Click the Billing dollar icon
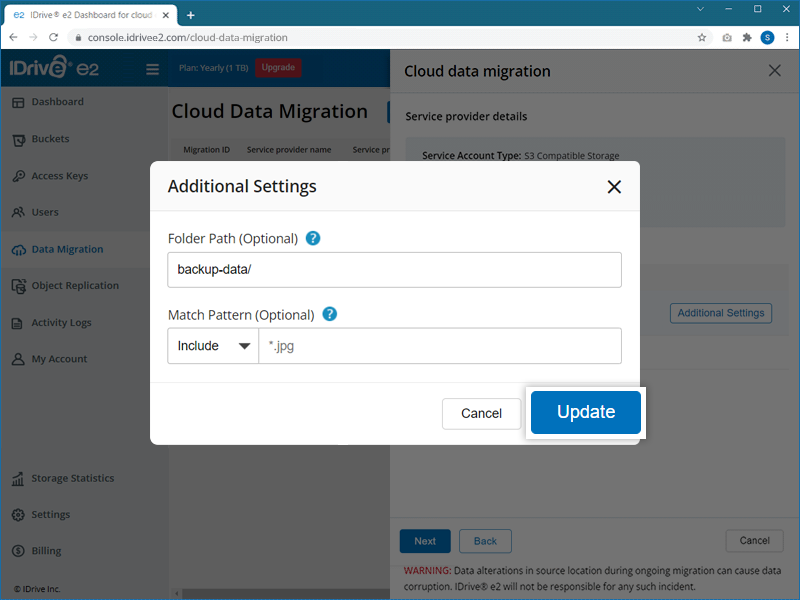800x600 pixels. click(18, 551)
